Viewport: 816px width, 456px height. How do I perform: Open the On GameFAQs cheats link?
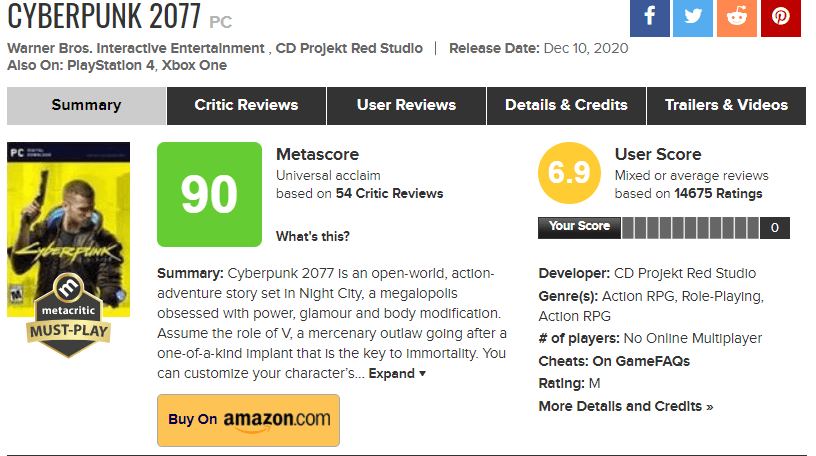[x=640, y=361]
